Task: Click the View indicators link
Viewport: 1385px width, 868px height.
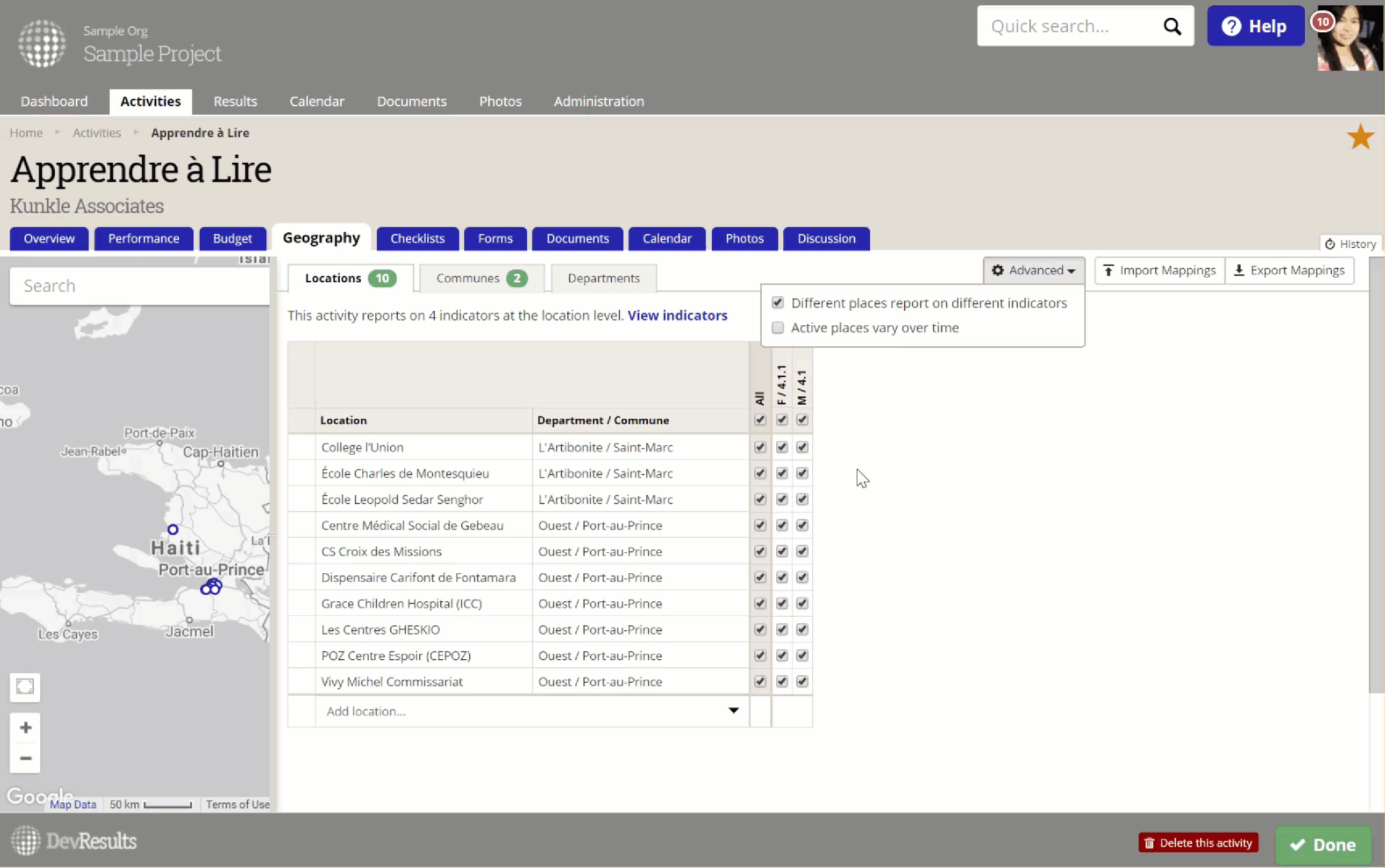Action: (677, 316)
